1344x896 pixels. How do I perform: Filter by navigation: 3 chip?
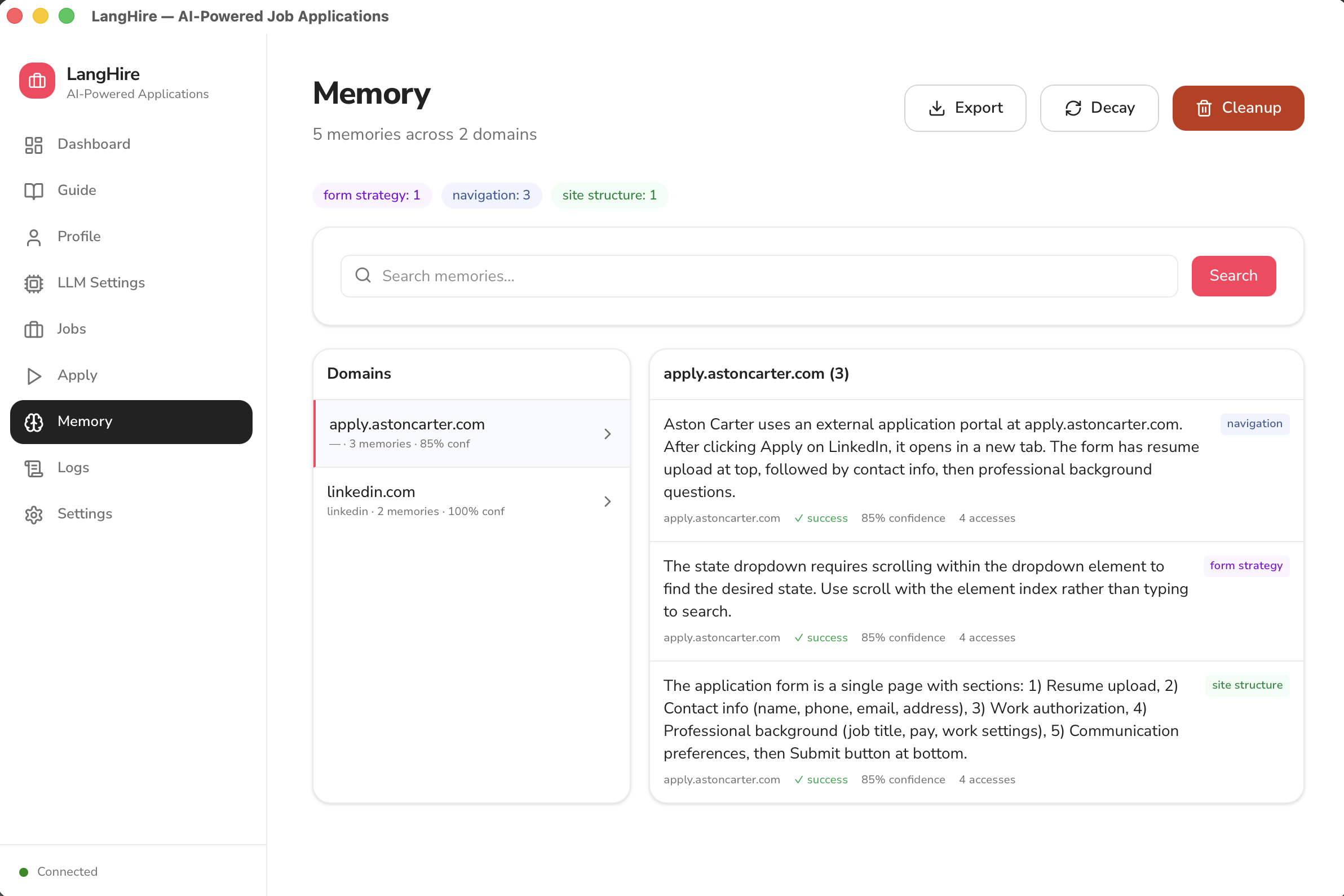coord(491,196)
